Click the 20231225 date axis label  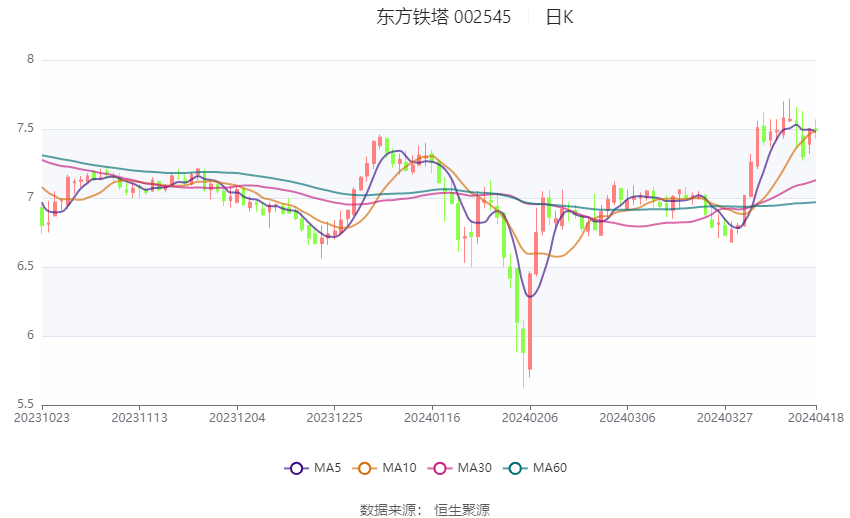[334, 418]
